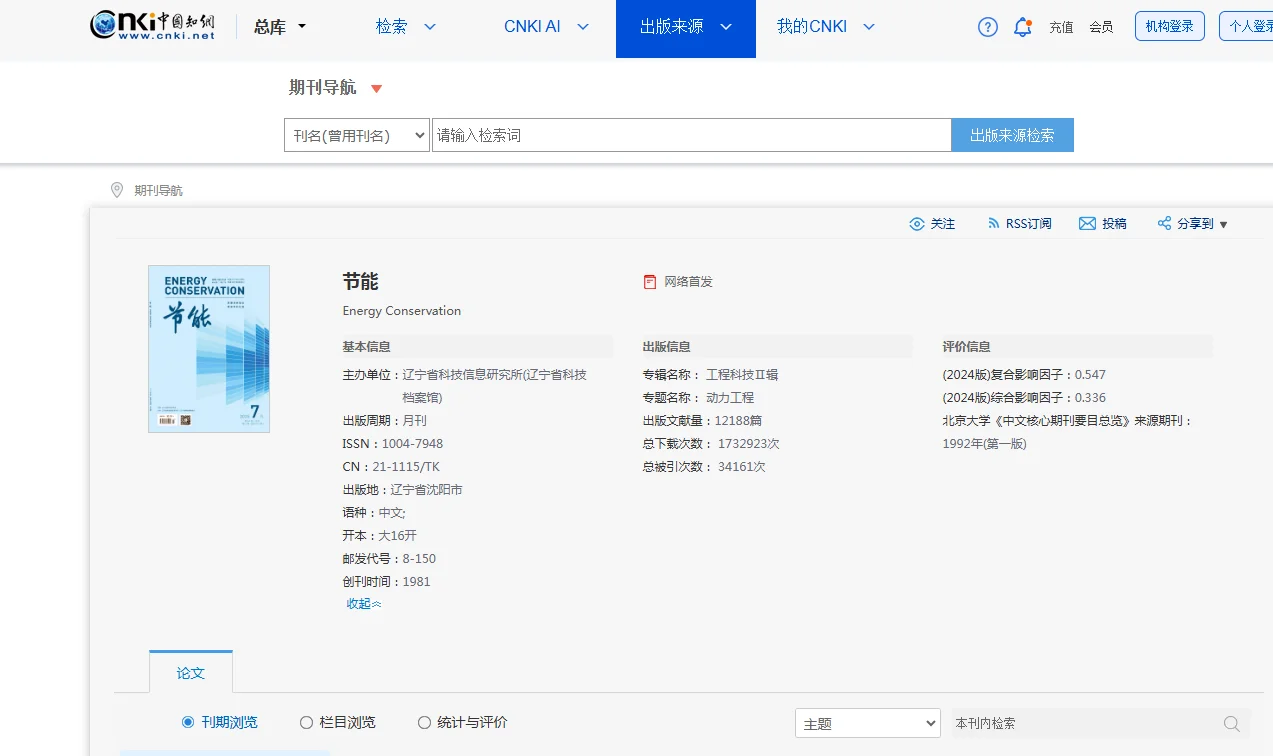Expand the 期刊导航 red triangle menu

pyautogui.click(x=376, y=88)
